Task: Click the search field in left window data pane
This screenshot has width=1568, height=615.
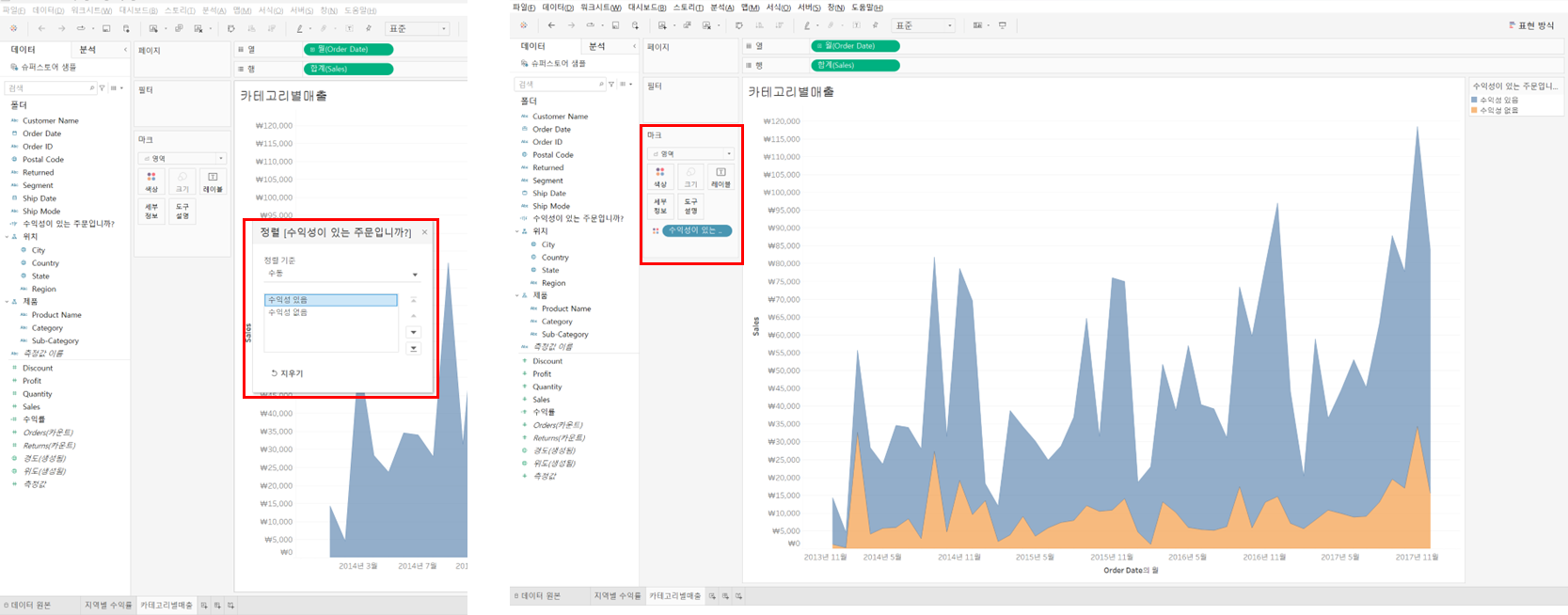Action: [51, 87]
